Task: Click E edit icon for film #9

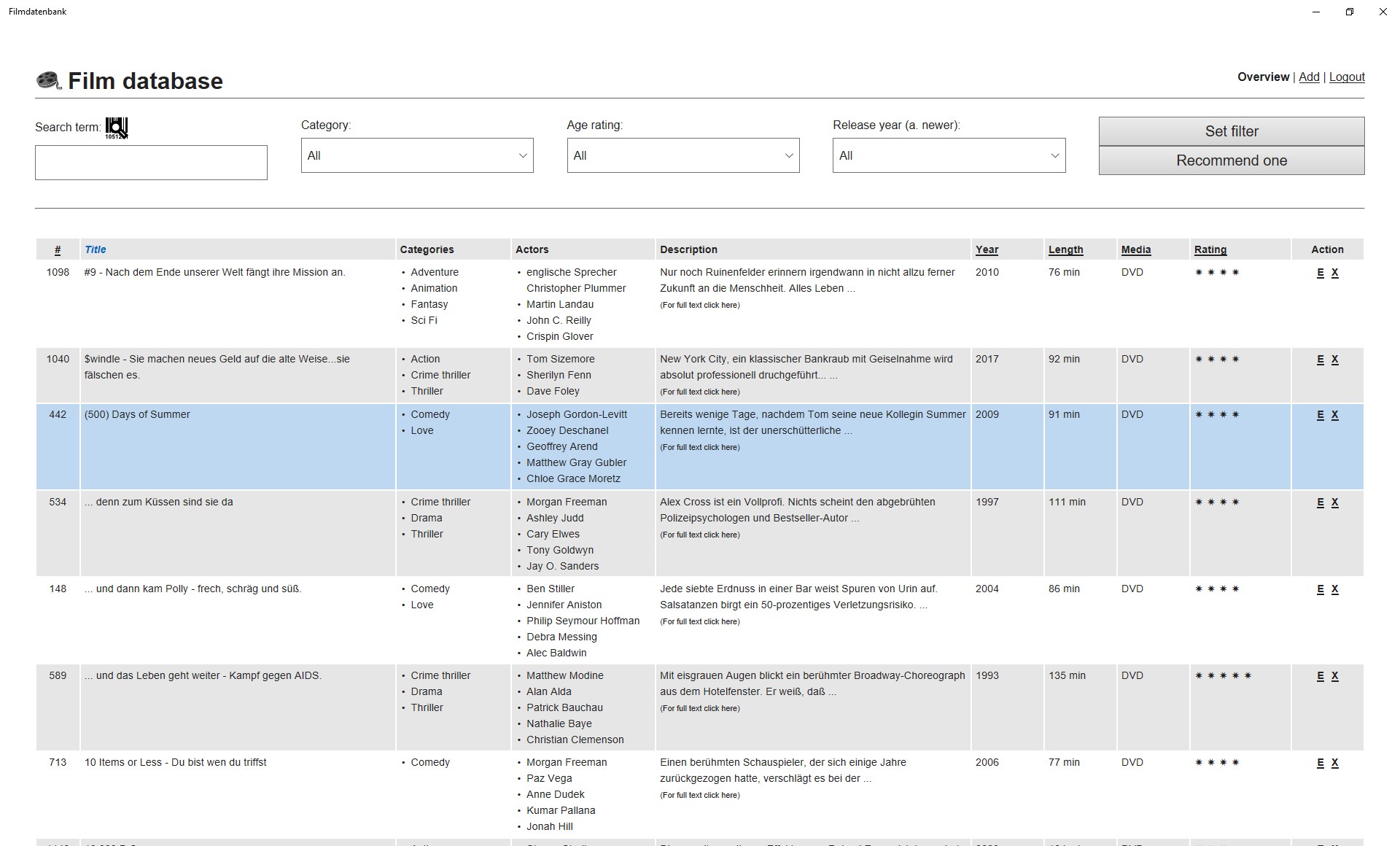Action: 1320,273
